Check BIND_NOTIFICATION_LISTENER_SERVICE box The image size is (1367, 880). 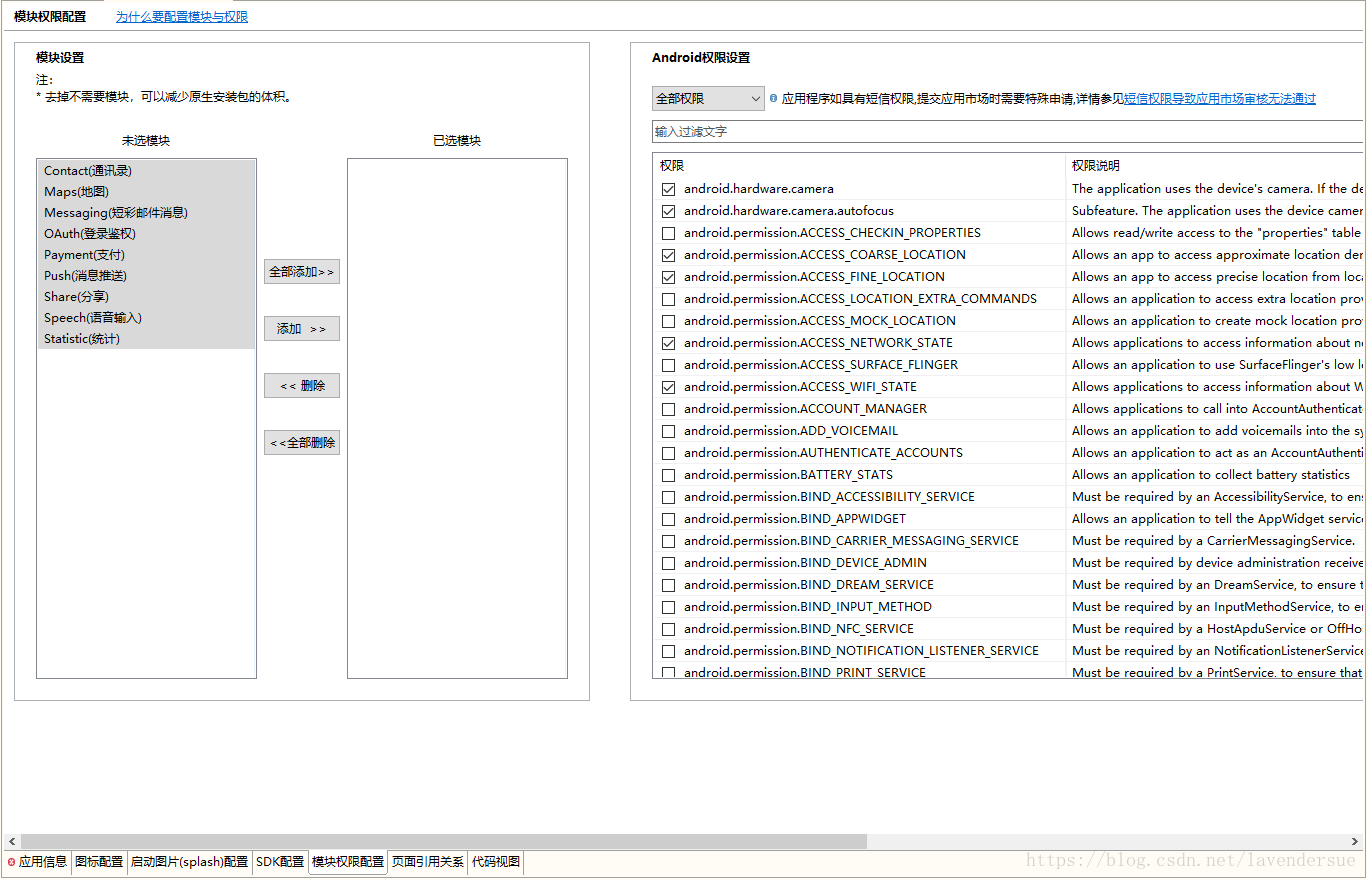tap(668, 651)
